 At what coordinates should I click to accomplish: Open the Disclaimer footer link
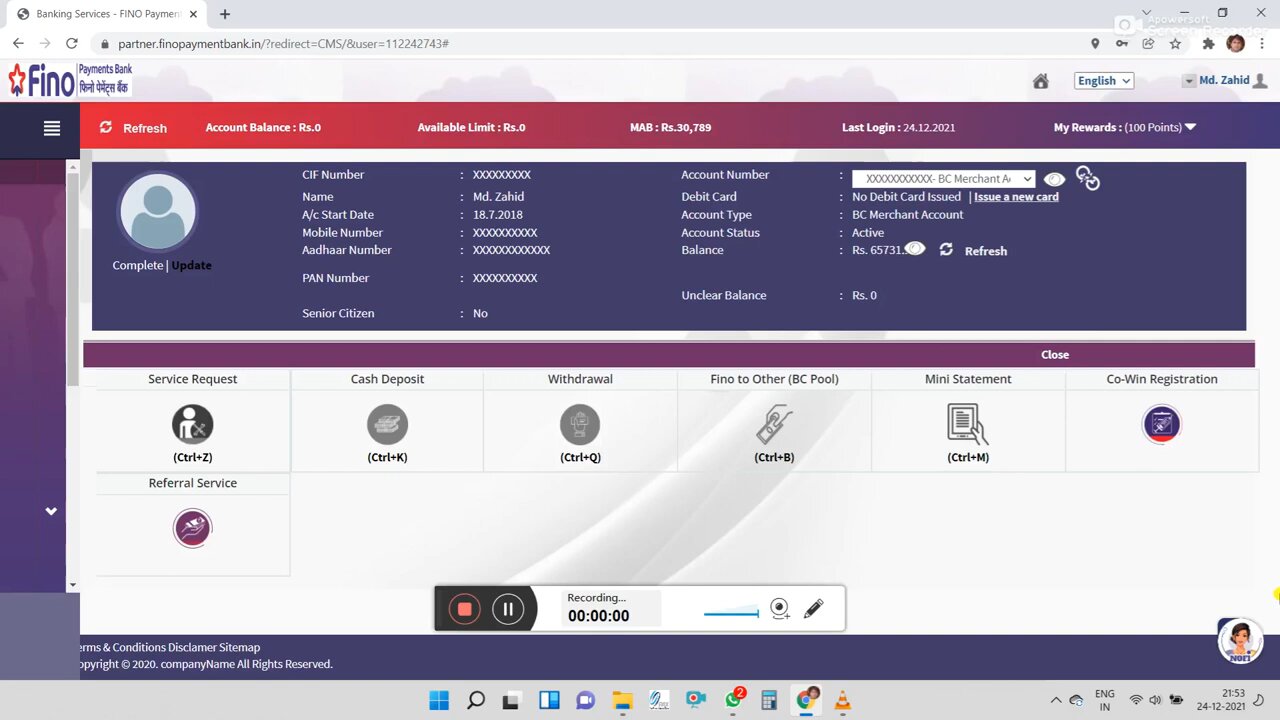[x=192, y=647]
